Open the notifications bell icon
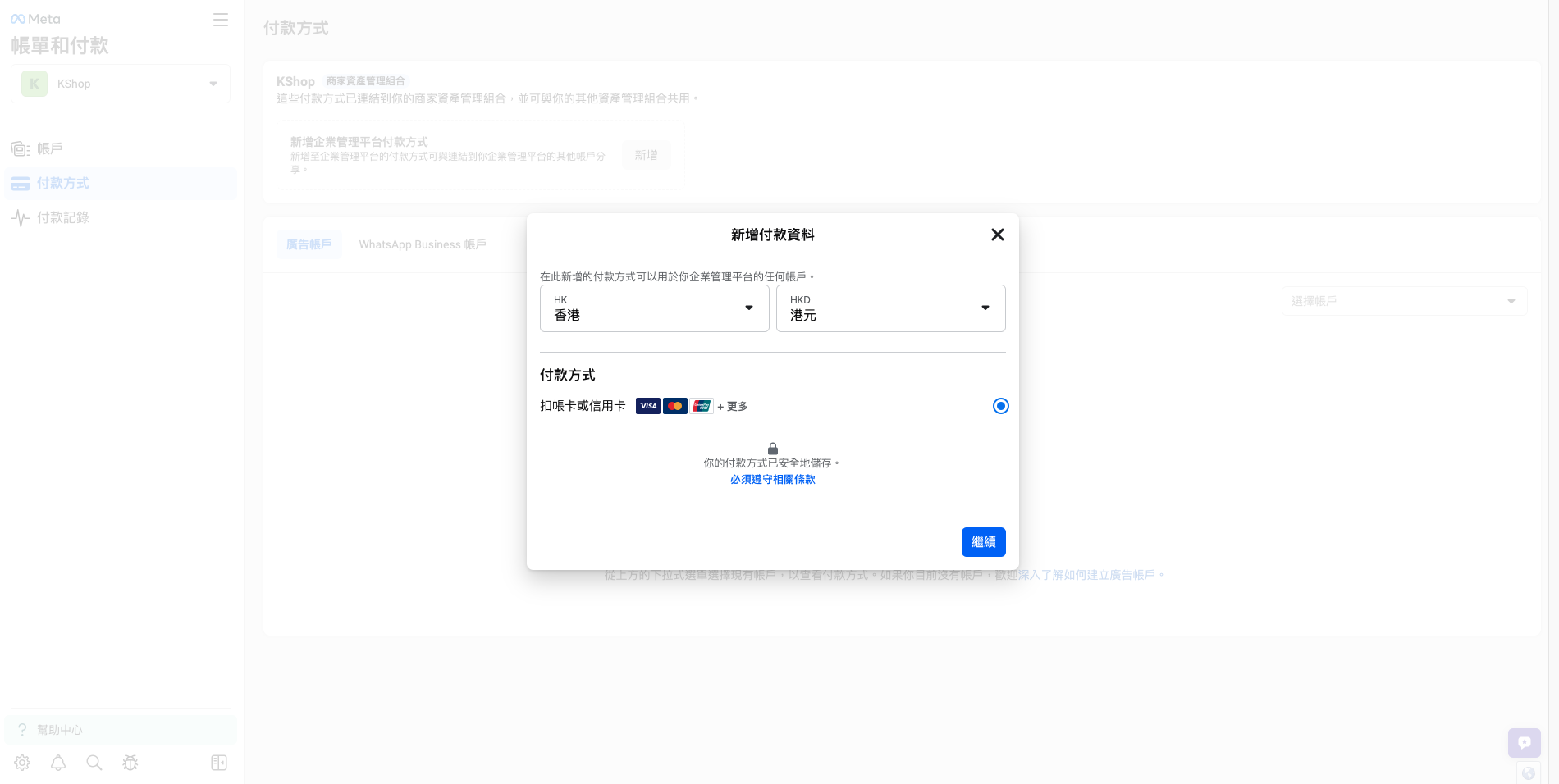 click(x=58, y=763)
